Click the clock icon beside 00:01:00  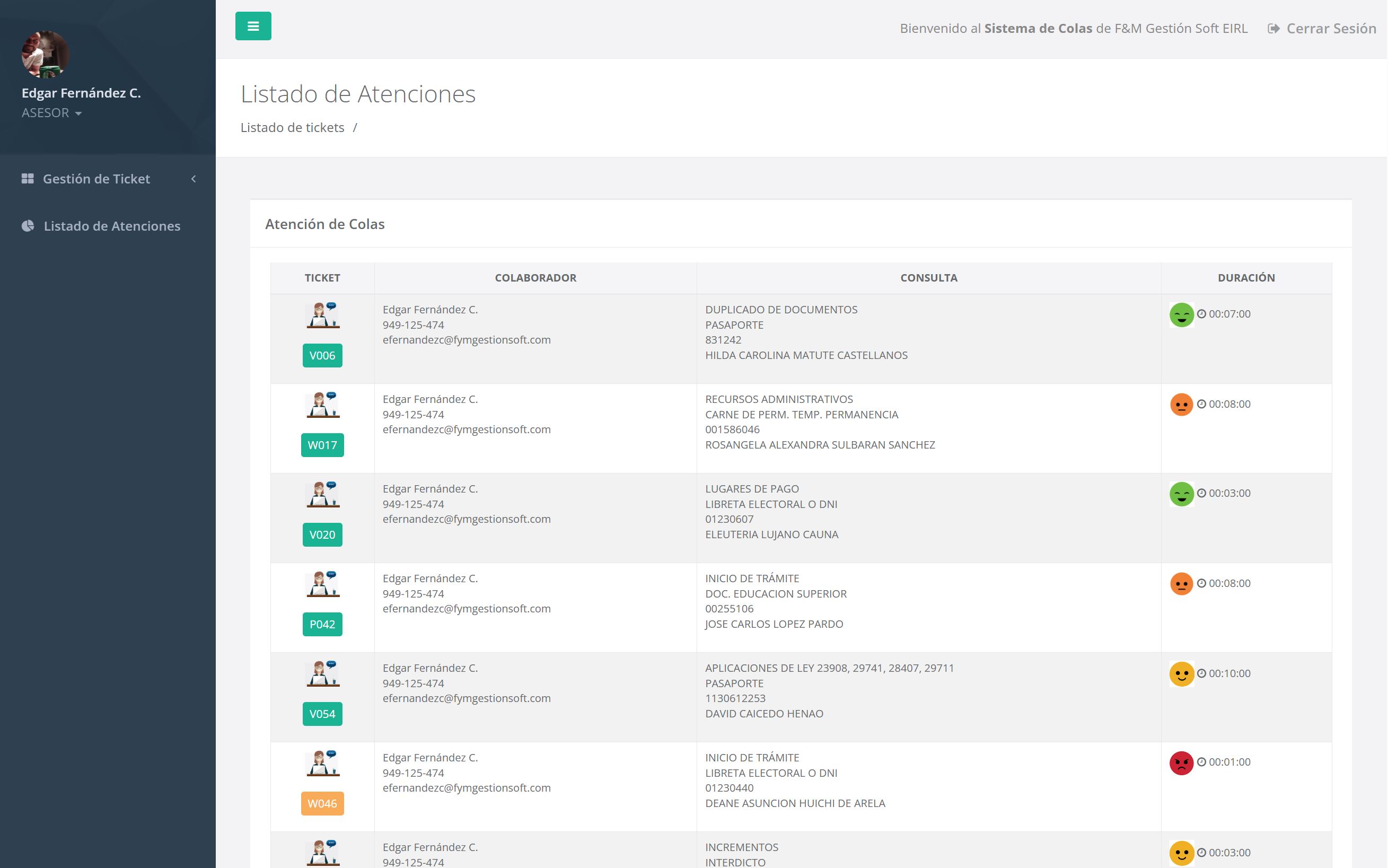click(x=1202, y=762)
